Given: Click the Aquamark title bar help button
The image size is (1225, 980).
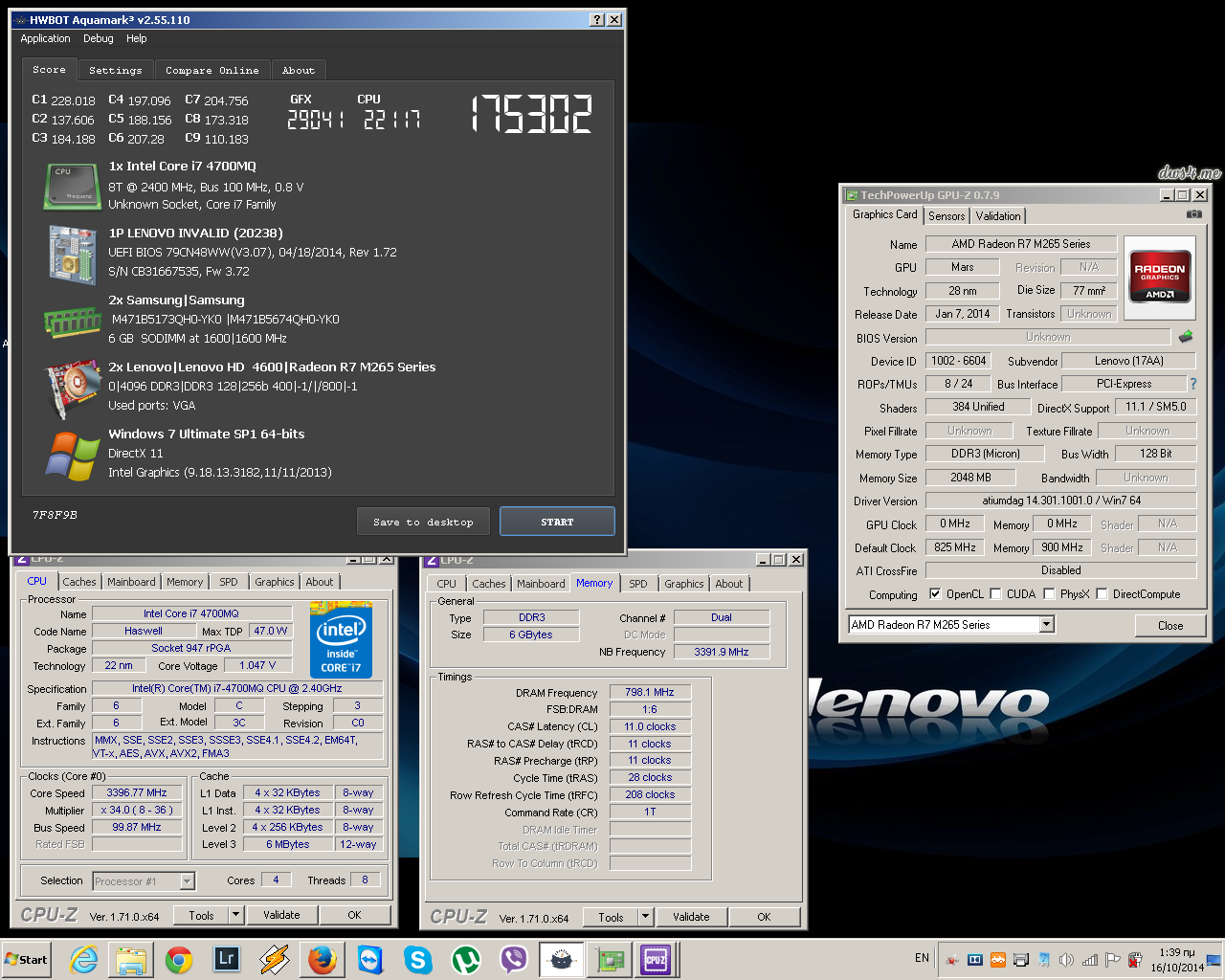Looking at the screenshot, I should (597, 19).
